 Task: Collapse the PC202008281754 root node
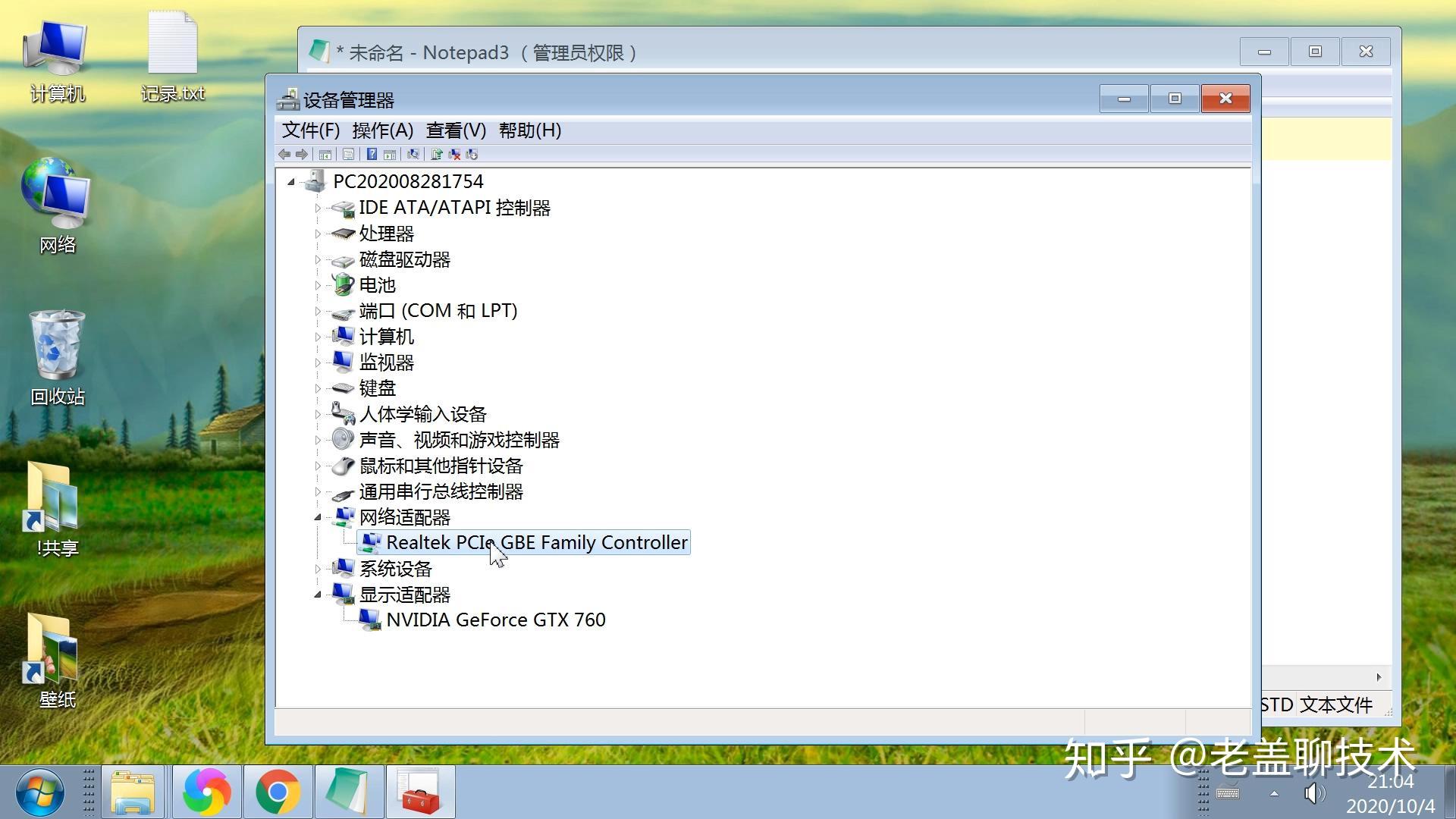click(291, 182)
